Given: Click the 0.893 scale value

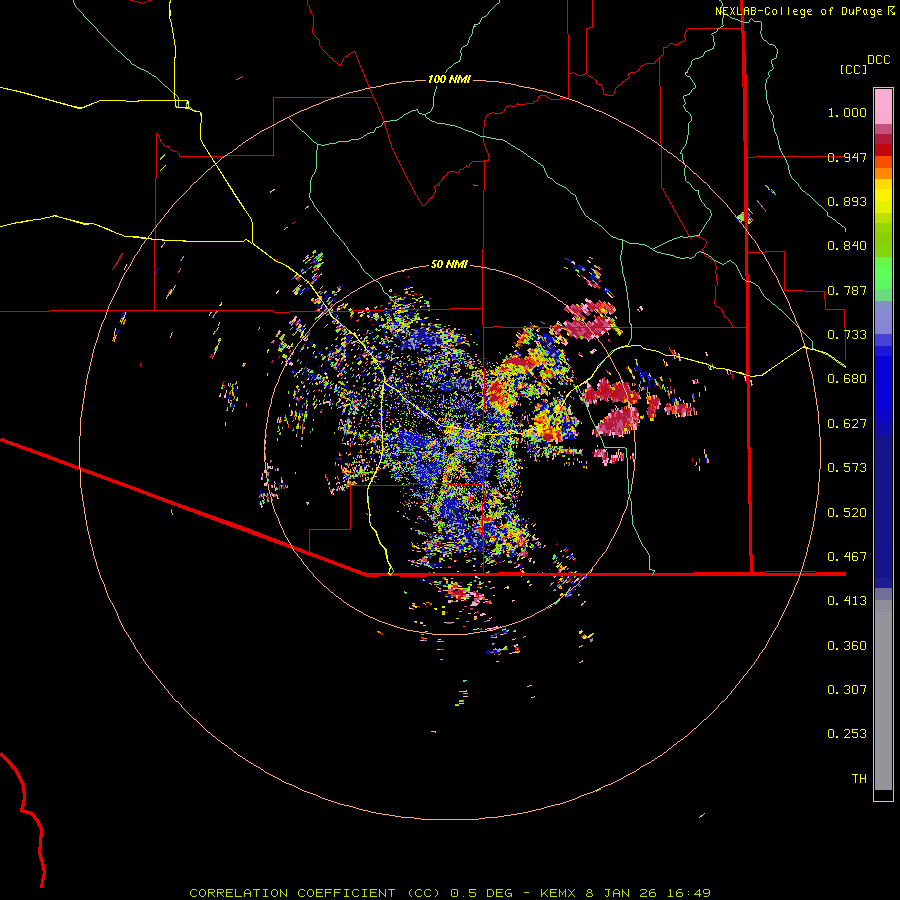Looking at the screenshot, I should pyautogui.click(x=847, y=201).
